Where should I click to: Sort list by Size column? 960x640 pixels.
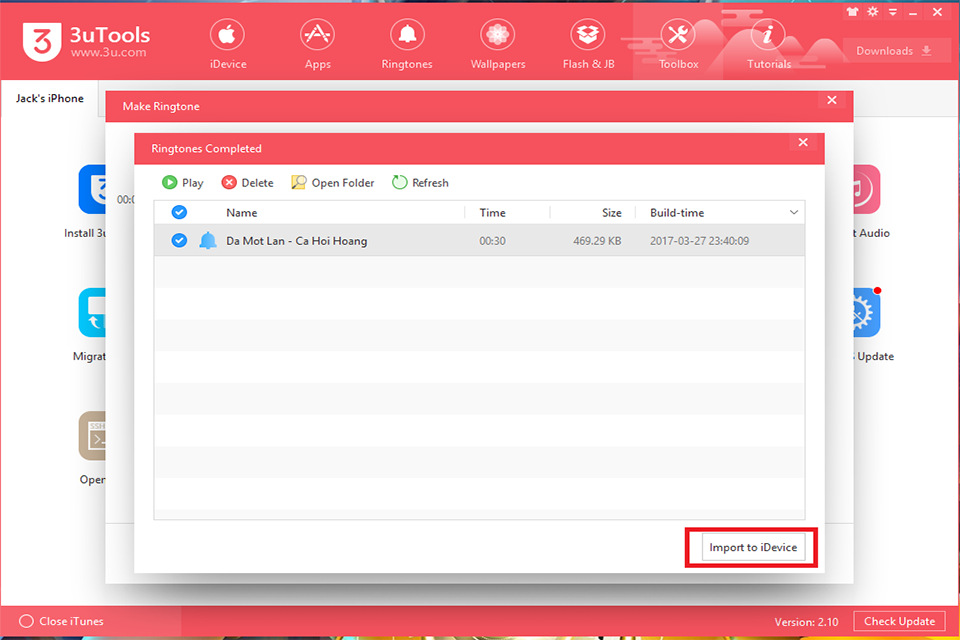(x=611, y=213)
